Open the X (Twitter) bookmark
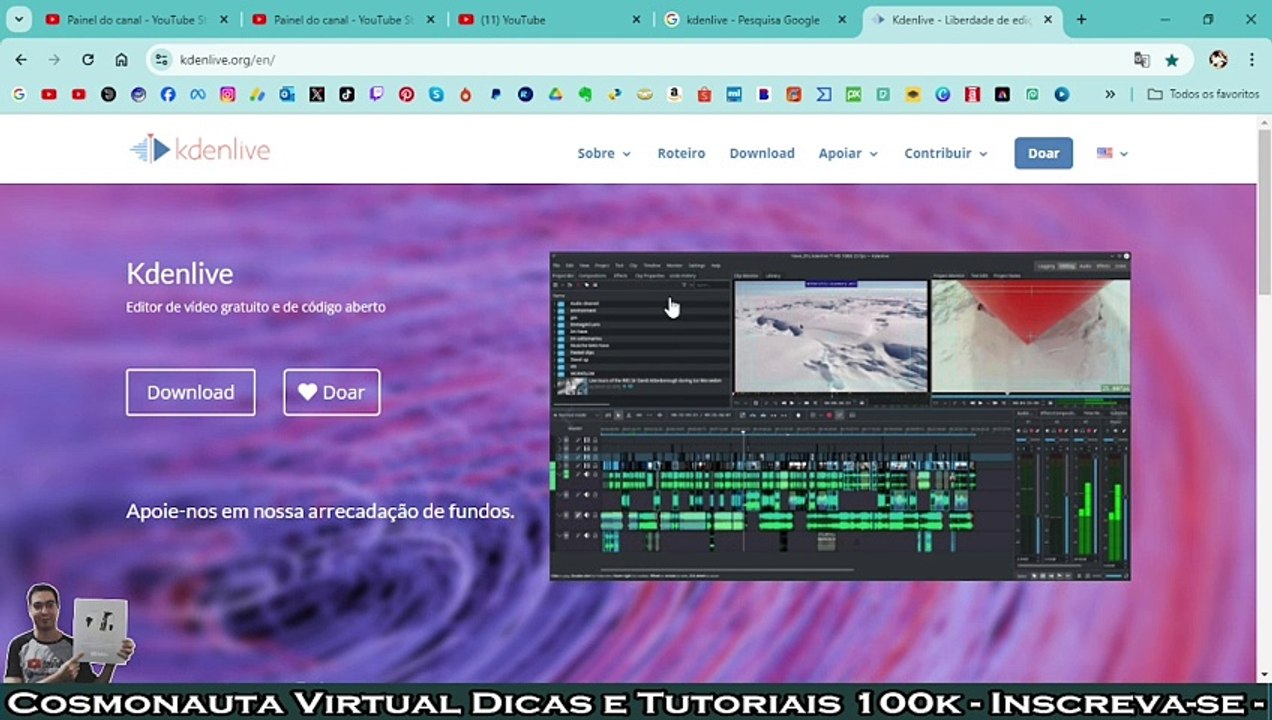1272x720 pixels. click(x=317, y=94)
